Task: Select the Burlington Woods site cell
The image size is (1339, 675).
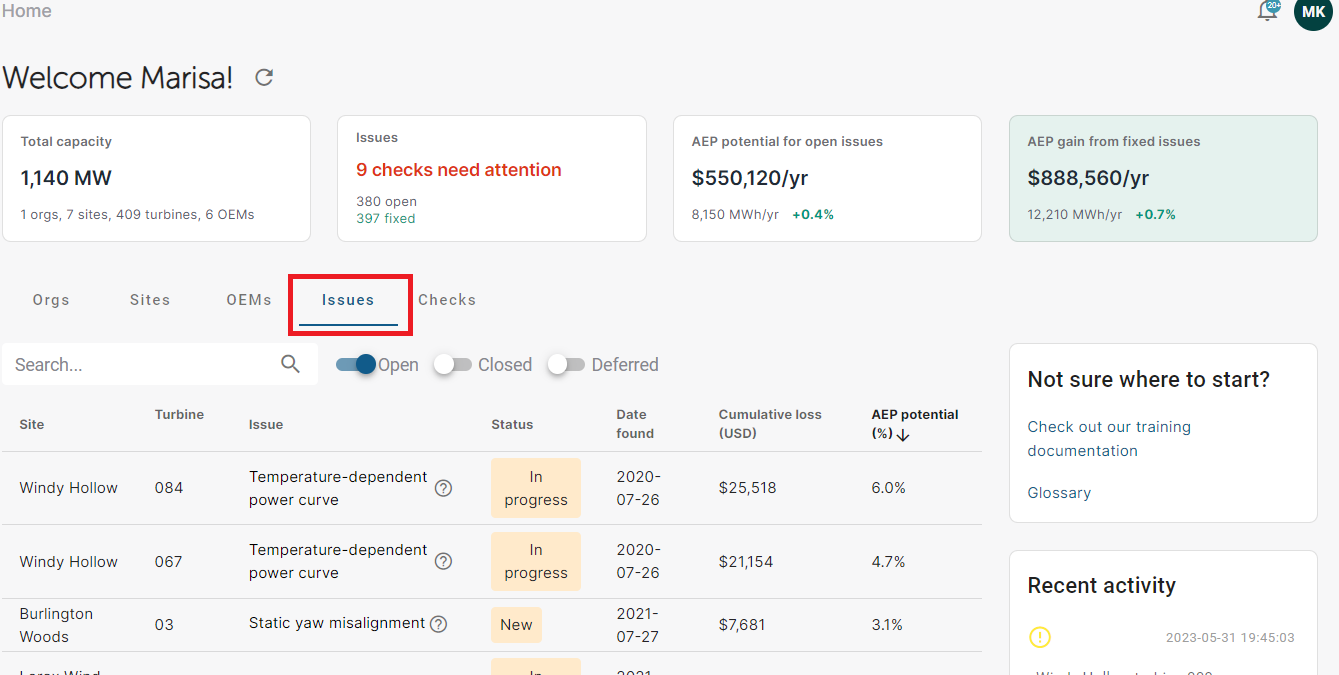Action: coord(57,625)
